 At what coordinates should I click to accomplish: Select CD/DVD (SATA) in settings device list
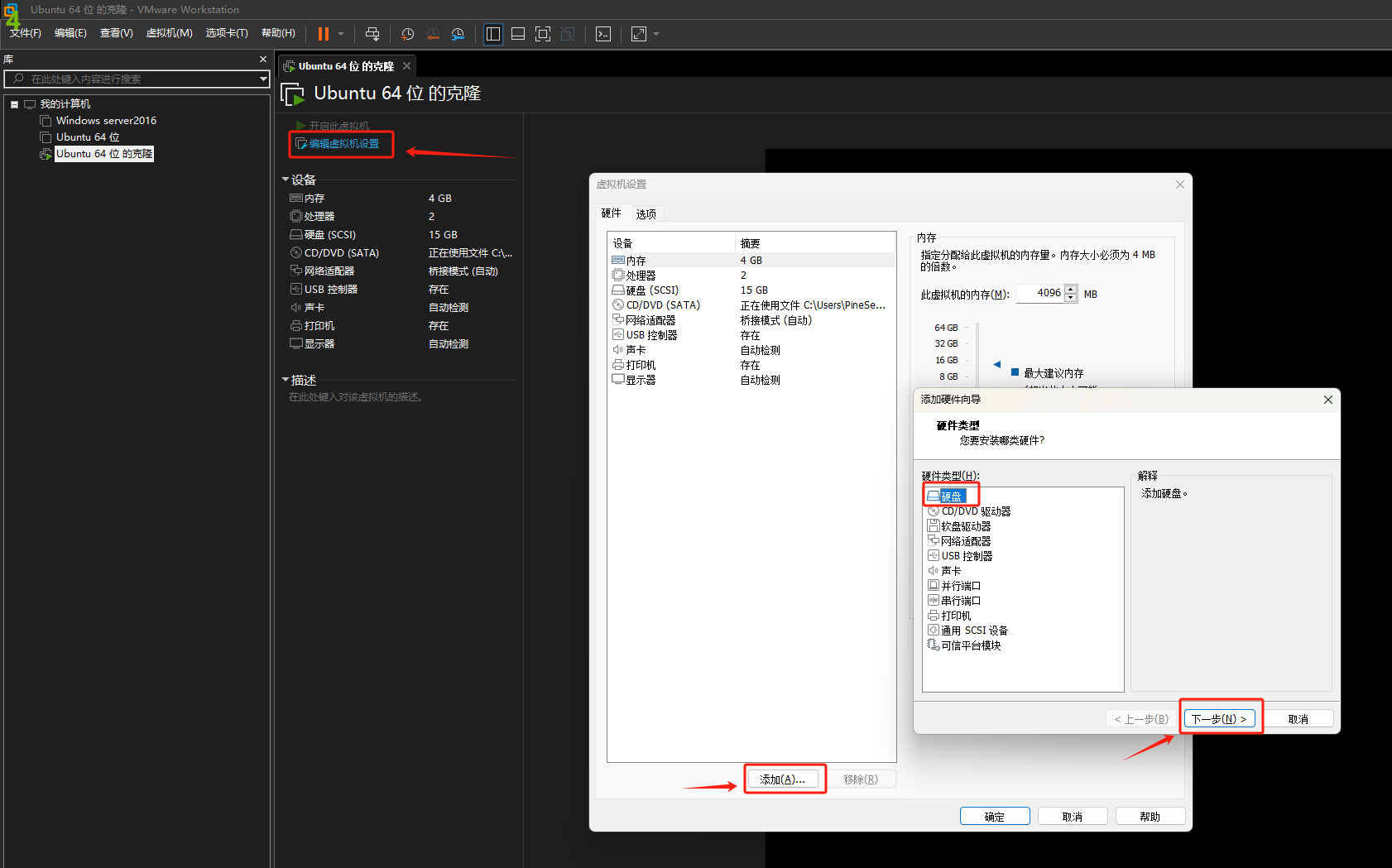pos(751,305)
